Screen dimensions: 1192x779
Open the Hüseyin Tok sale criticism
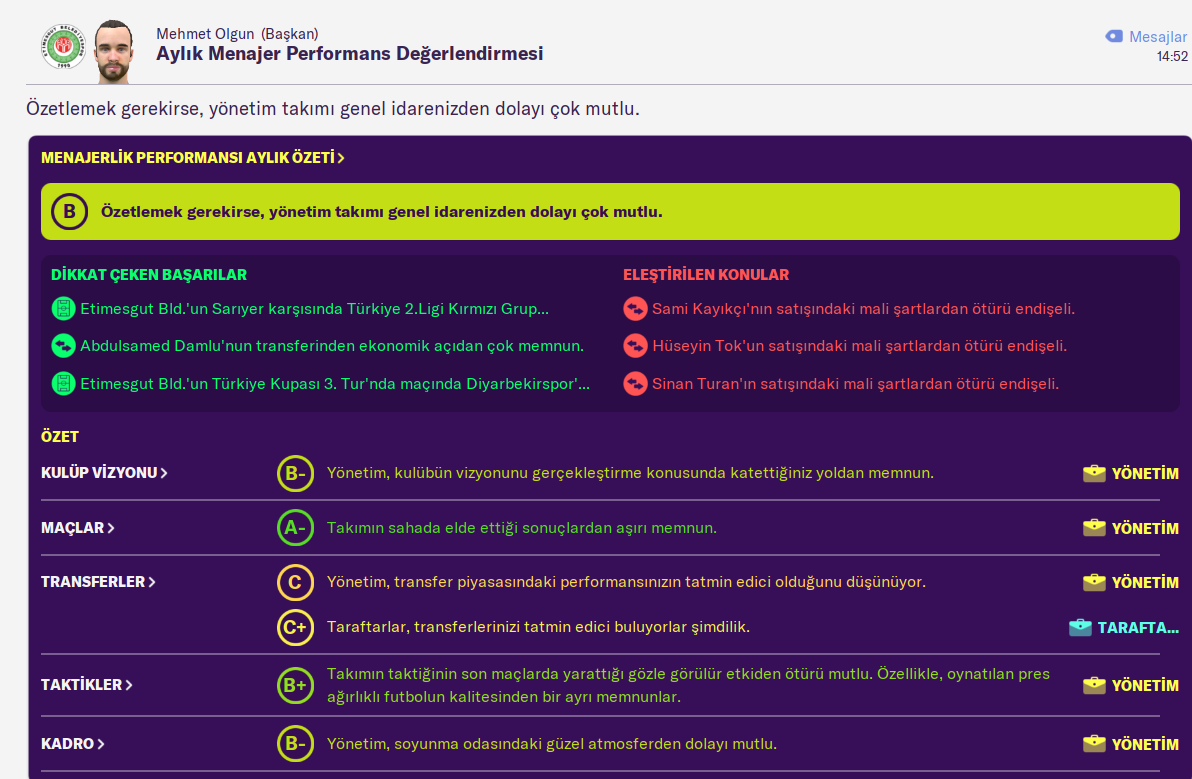(858, 346)
